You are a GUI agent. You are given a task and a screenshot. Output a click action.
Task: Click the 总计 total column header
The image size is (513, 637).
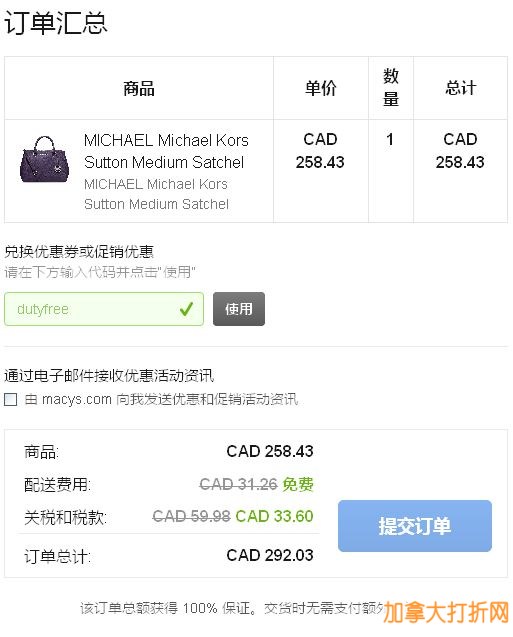tap(461, 88)
